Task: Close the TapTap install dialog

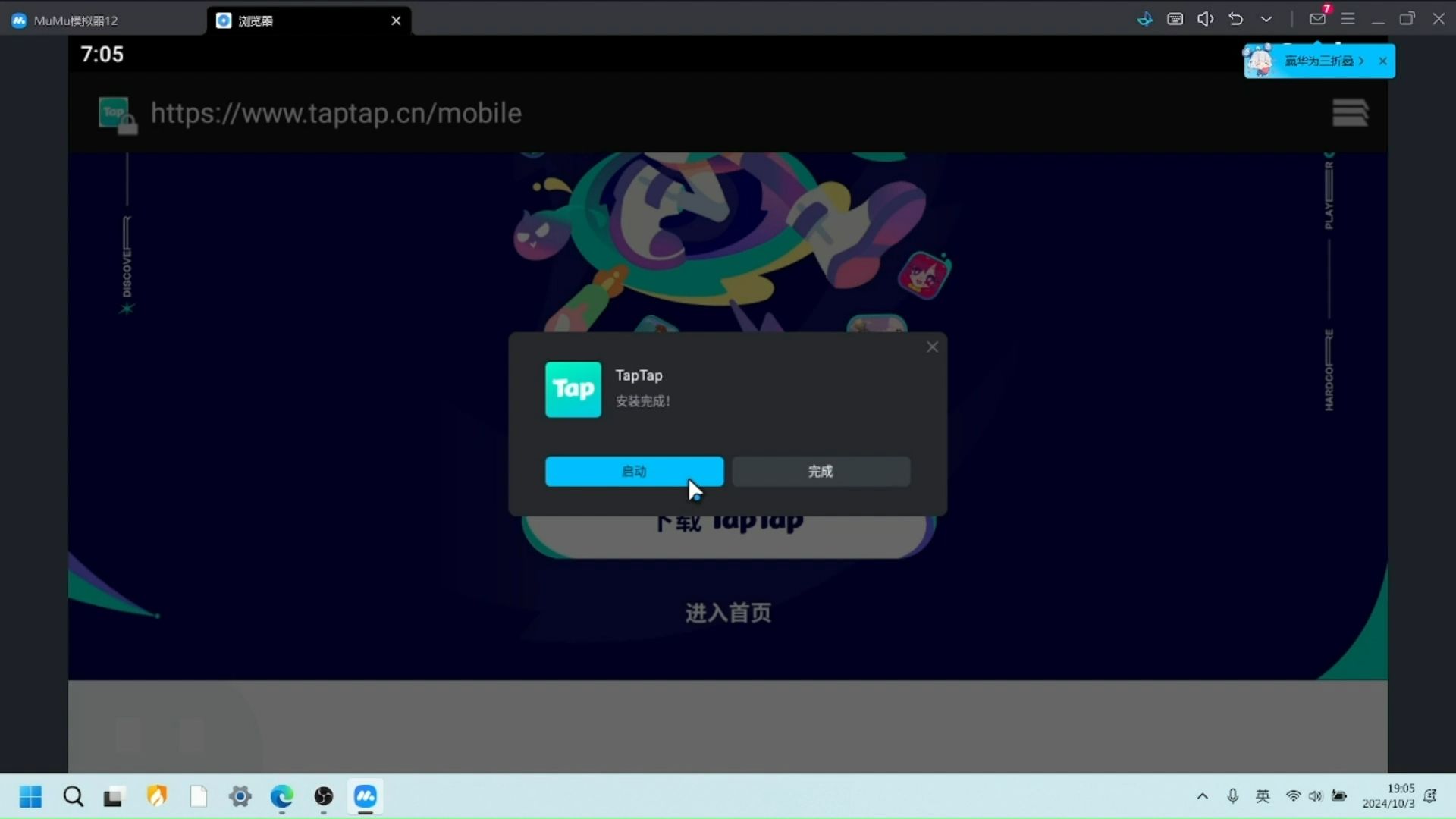Action: click(x=932, y=347)
